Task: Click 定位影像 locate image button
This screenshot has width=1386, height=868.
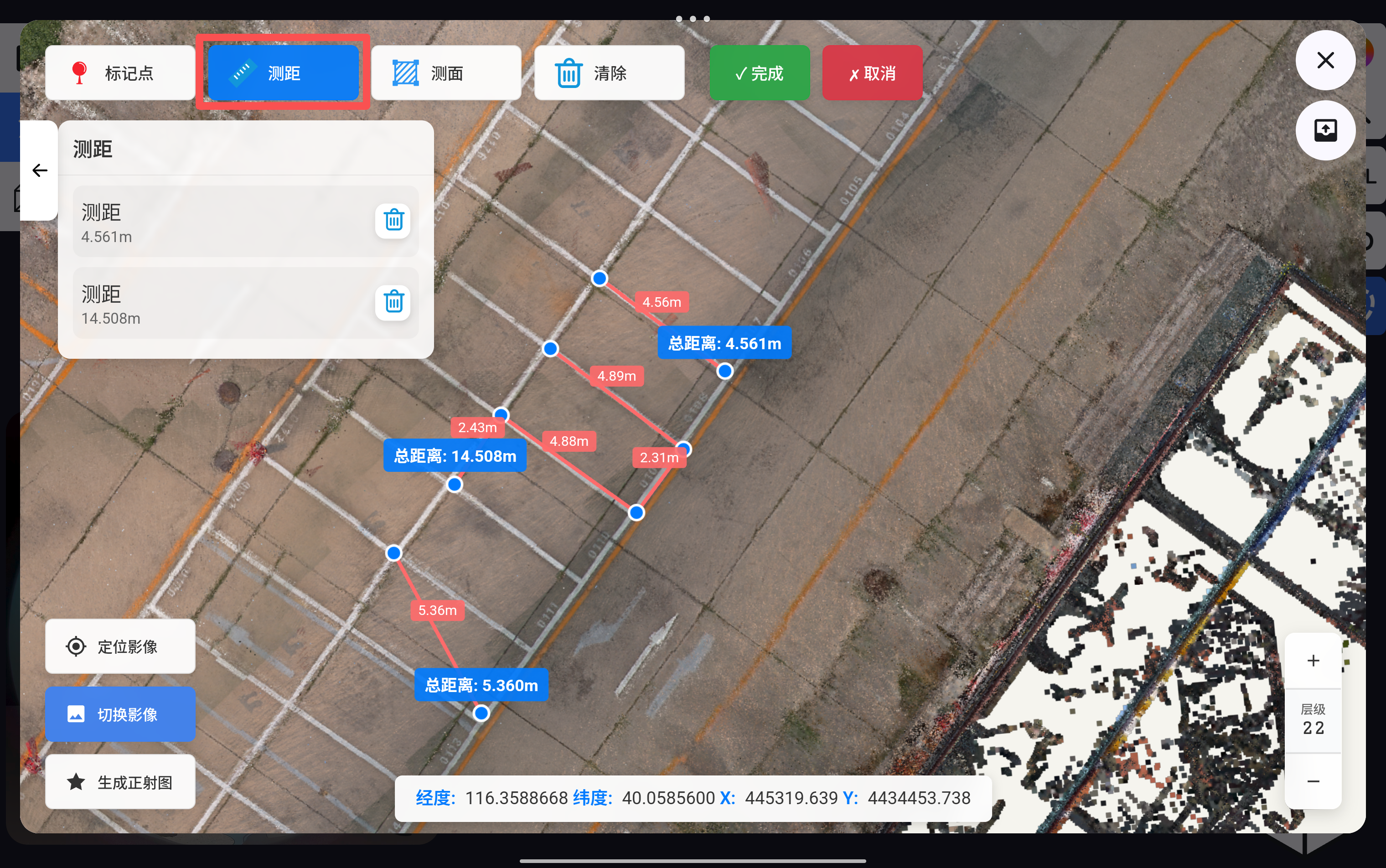Action: click(x=120, y=646)
